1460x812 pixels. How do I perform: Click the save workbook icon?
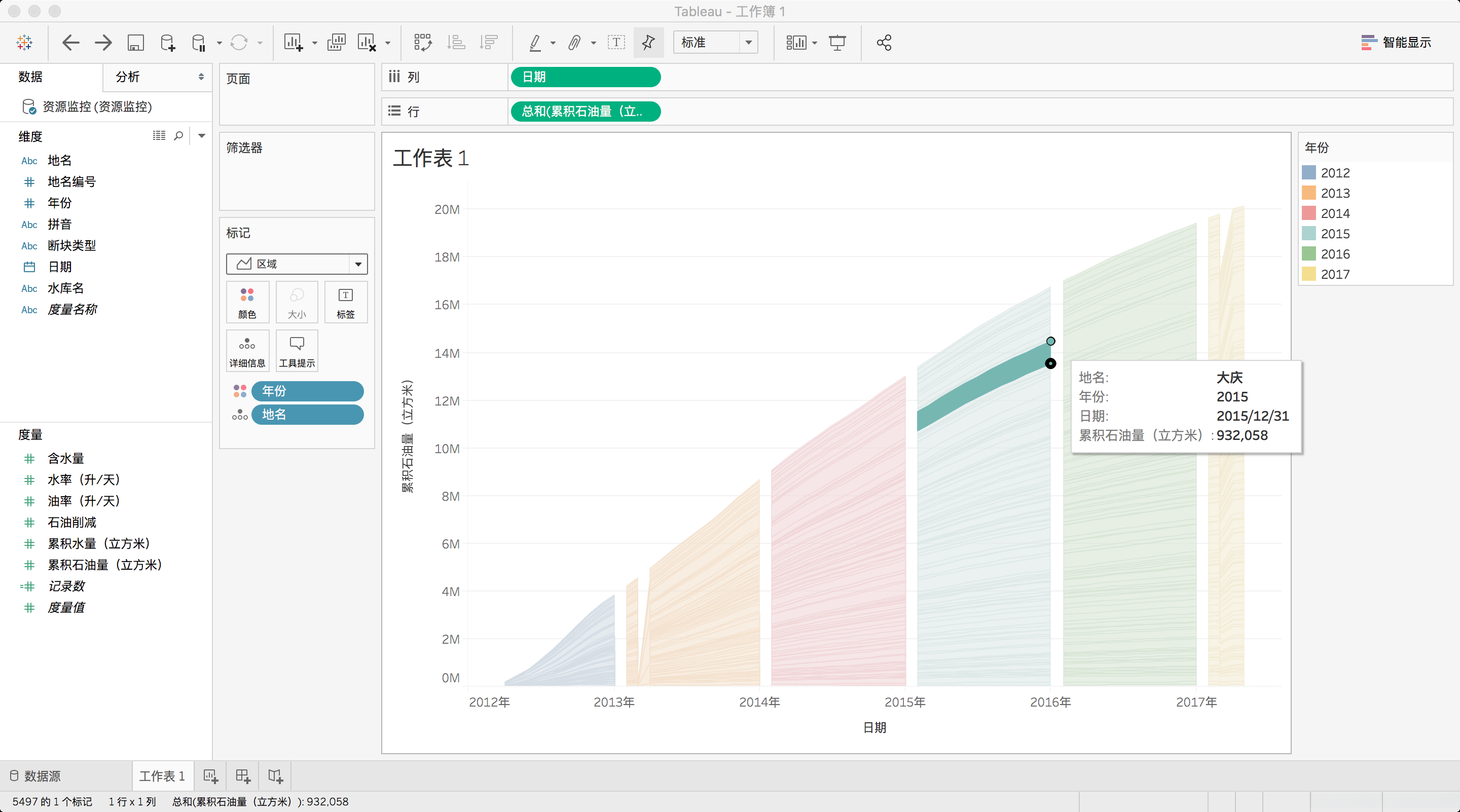(135, 43)
